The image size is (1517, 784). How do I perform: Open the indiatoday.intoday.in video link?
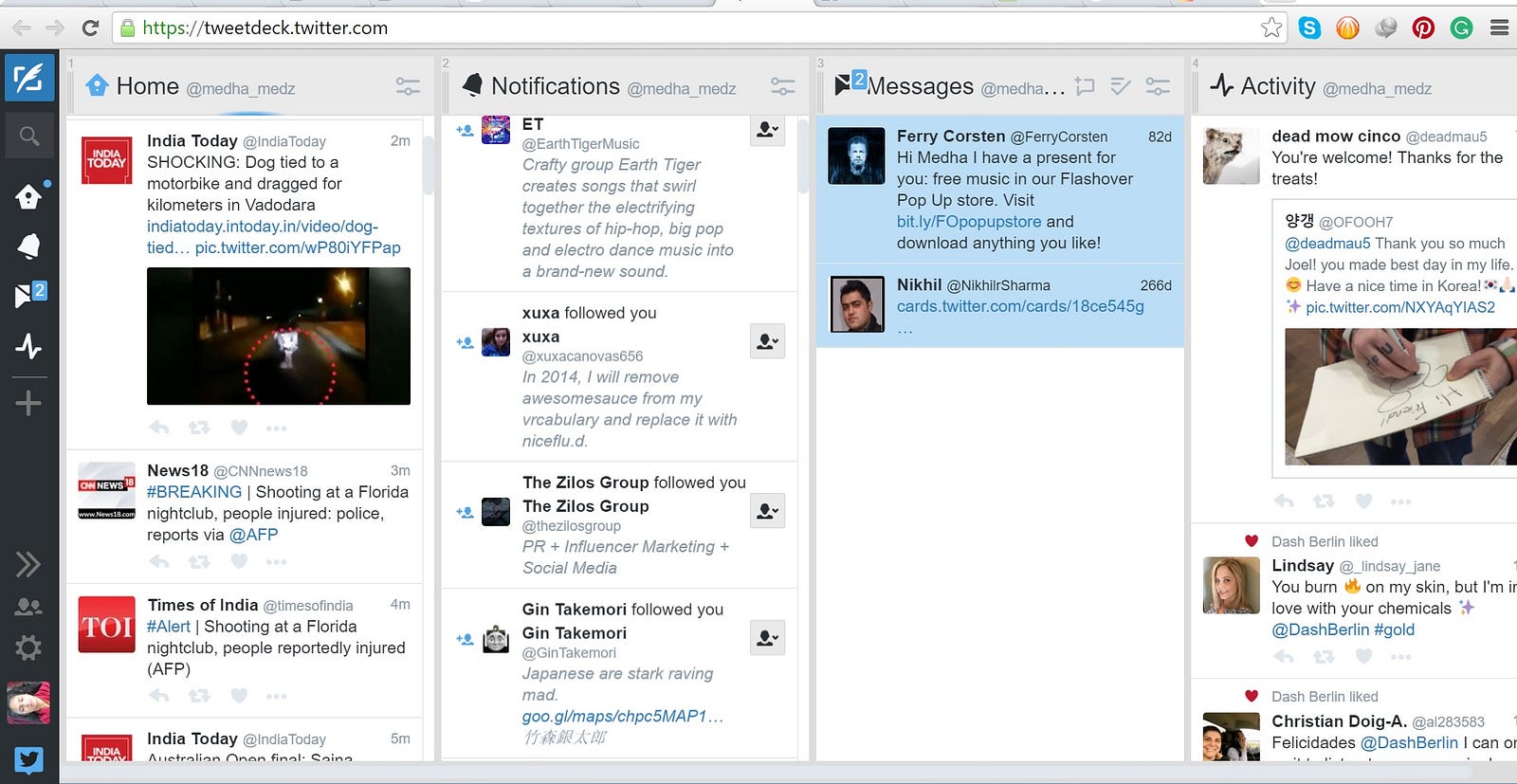point(263,237)
